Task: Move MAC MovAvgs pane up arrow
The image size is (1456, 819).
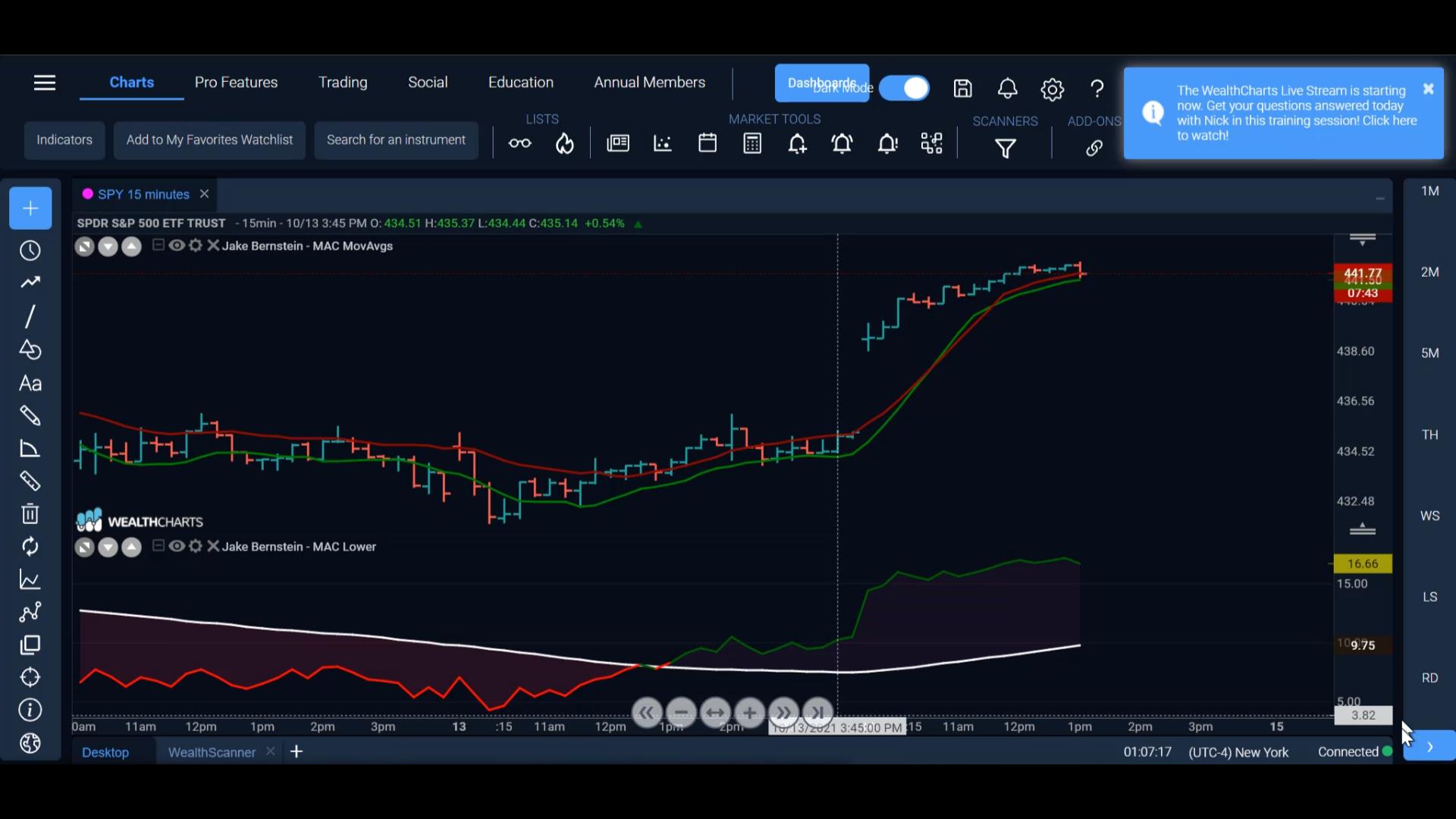Action: click(132, 246)
